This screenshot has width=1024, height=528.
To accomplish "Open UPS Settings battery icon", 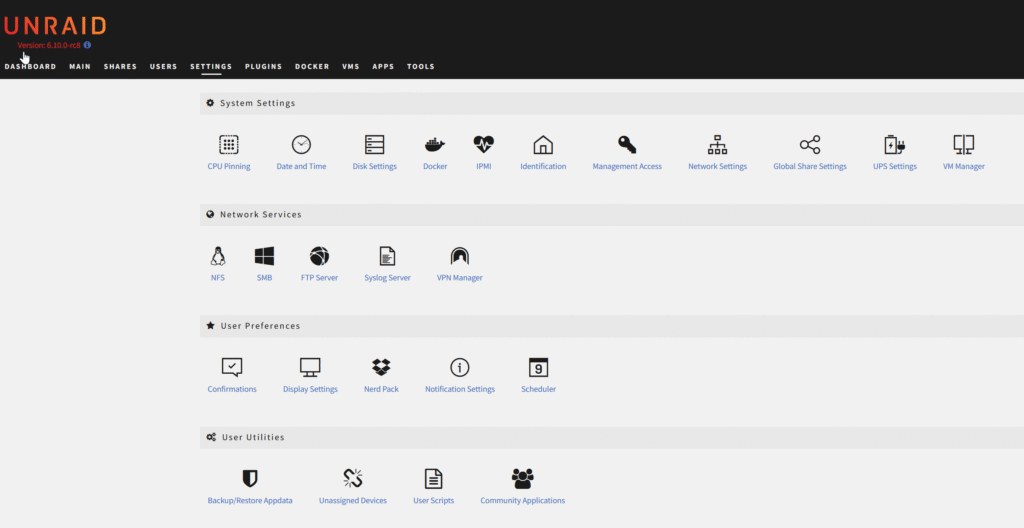I will [x=894, y=145].
